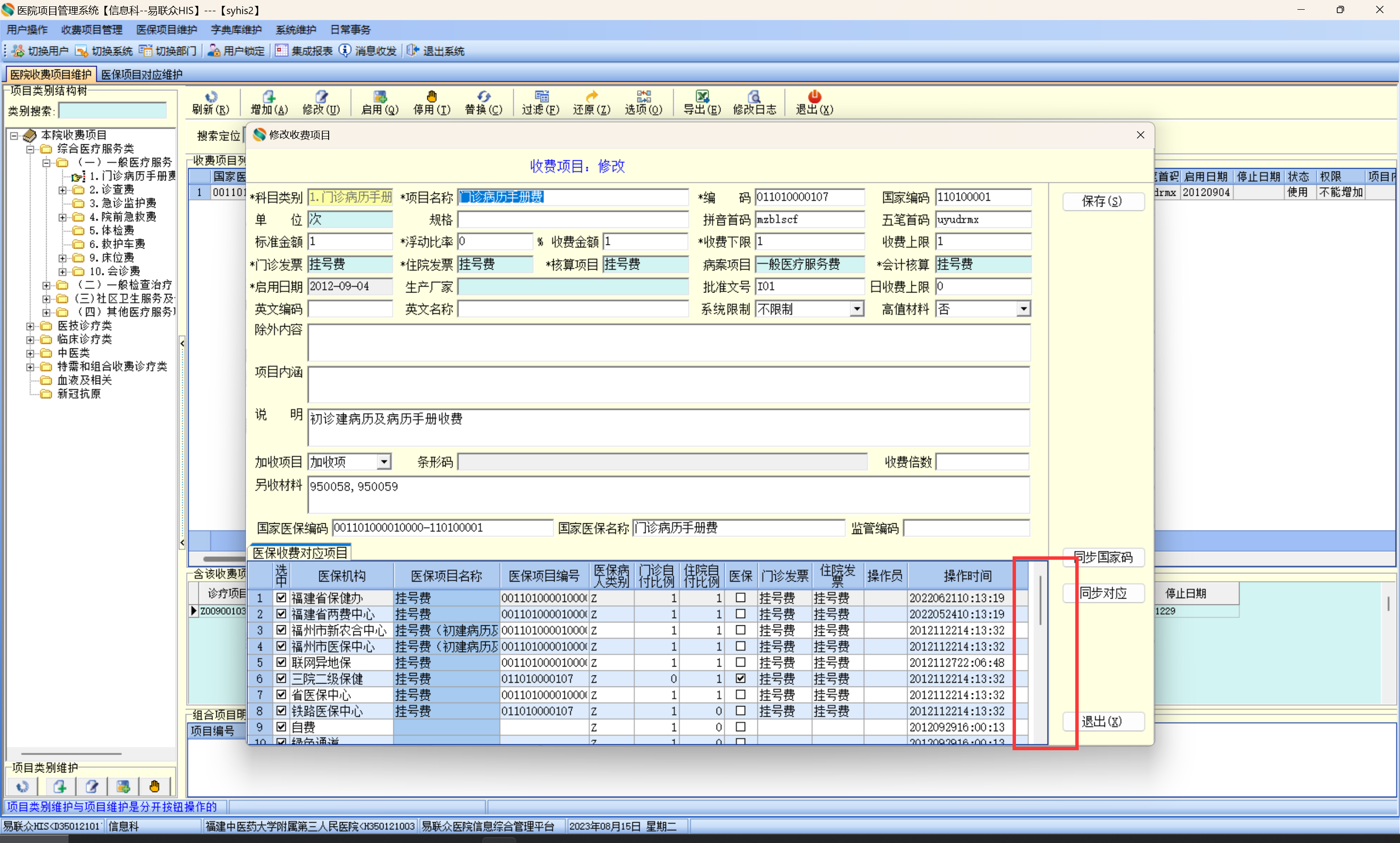Open the 高值材料 dropdown
The image size is (1400, 843).
[1023, 309]
